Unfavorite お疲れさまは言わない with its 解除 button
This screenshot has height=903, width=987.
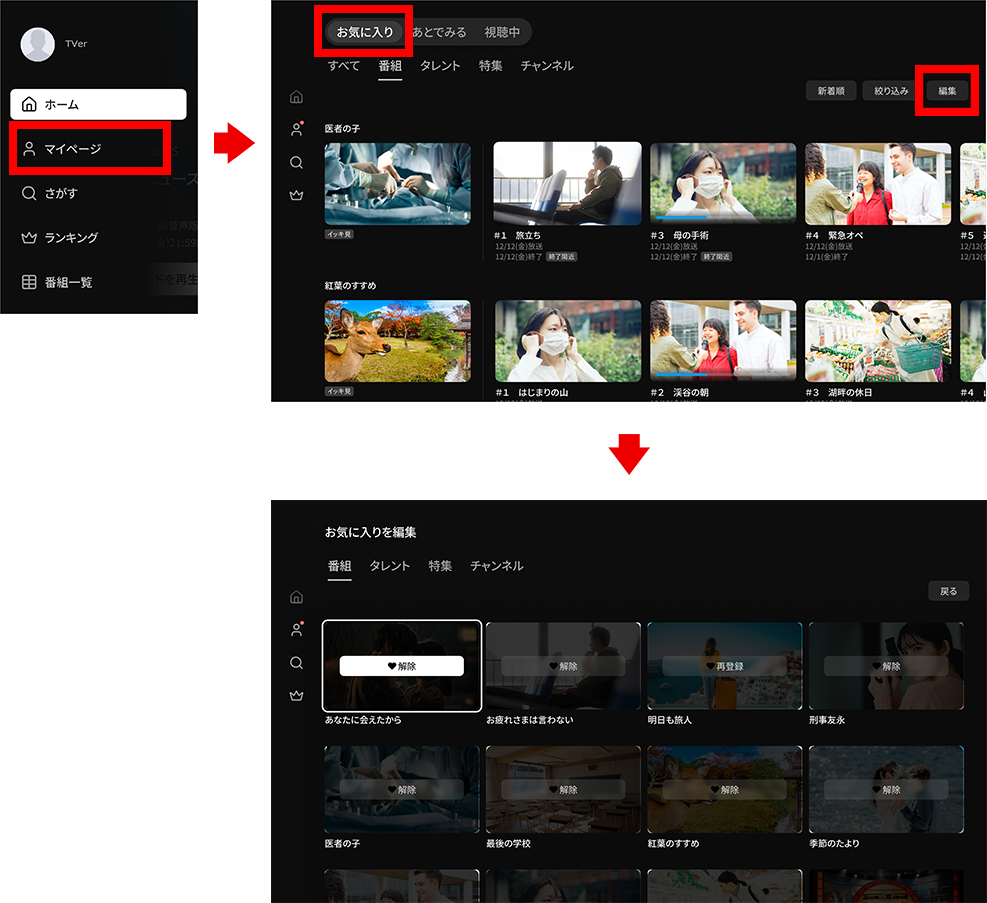click(563, 666)
